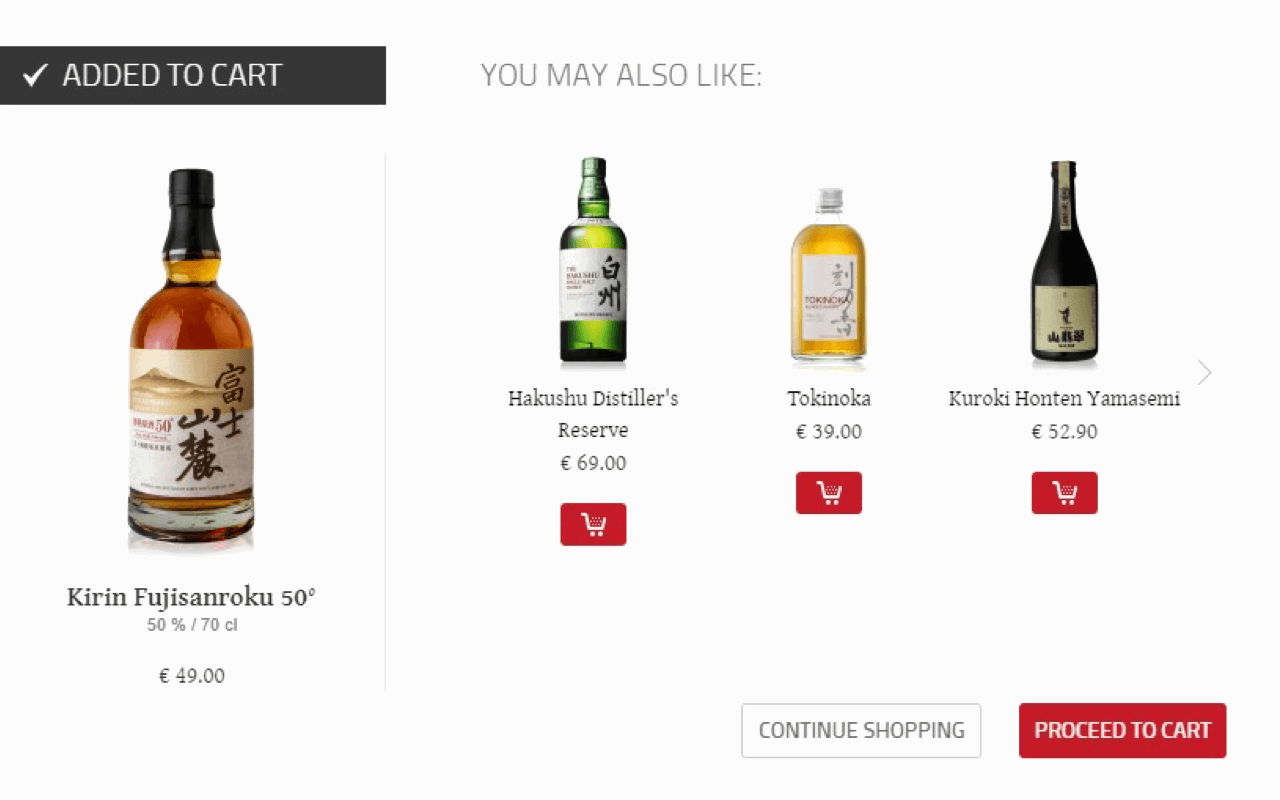Viewport: 1280px width, 800px height.
Task: View the Tokinoka bottle image
Action: point(828,275)
